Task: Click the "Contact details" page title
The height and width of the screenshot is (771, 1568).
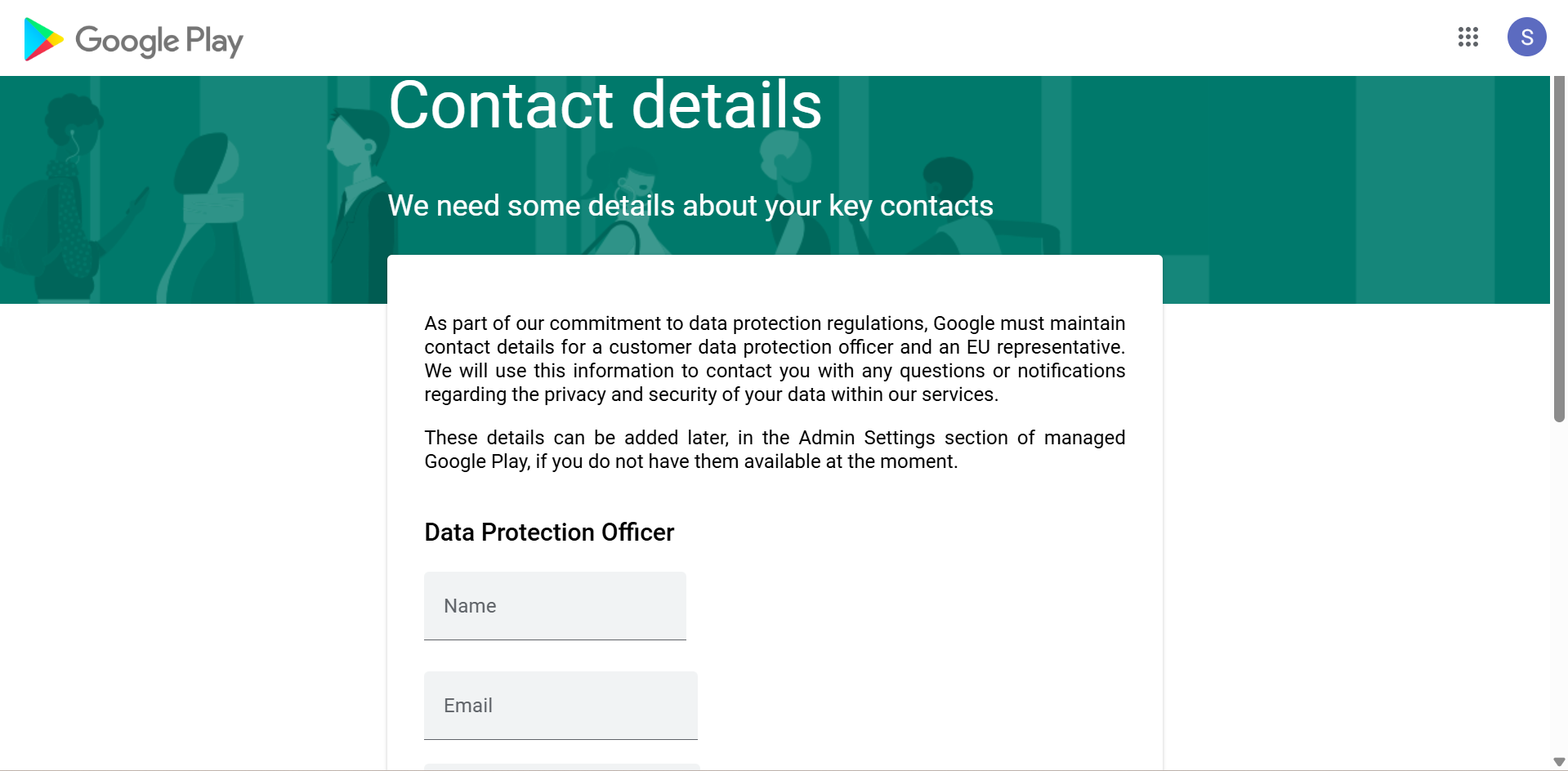Action: pyautogui.click(x=605, y=105)
